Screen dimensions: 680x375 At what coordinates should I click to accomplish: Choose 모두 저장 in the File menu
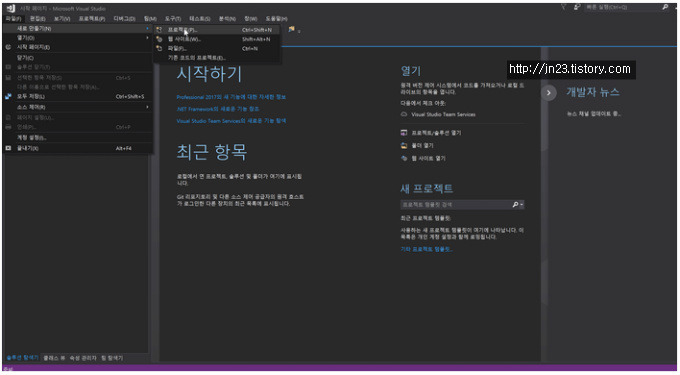(78, 96)
